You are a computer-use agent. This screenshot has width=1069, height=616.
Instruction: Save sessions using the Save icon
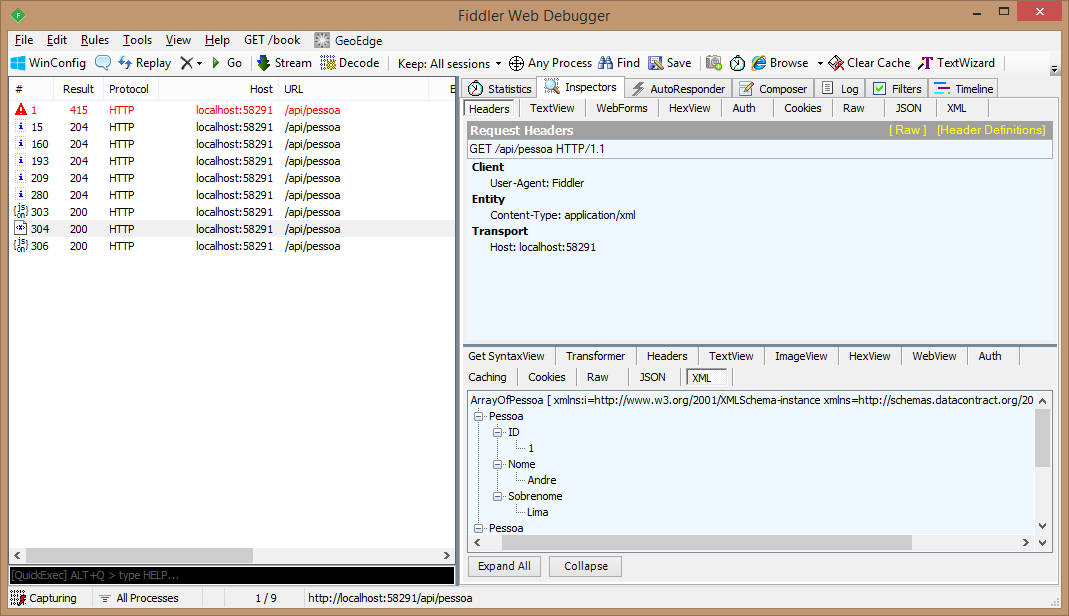[669, 63]
